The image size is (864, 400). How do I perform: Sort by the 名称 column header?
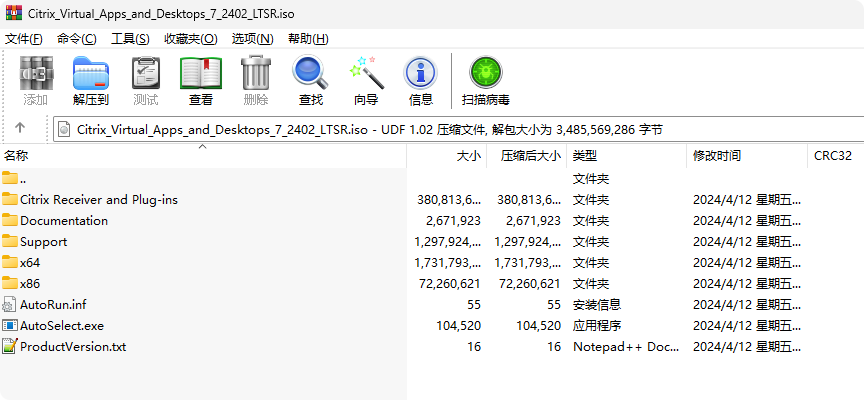(x=203, y=156)
